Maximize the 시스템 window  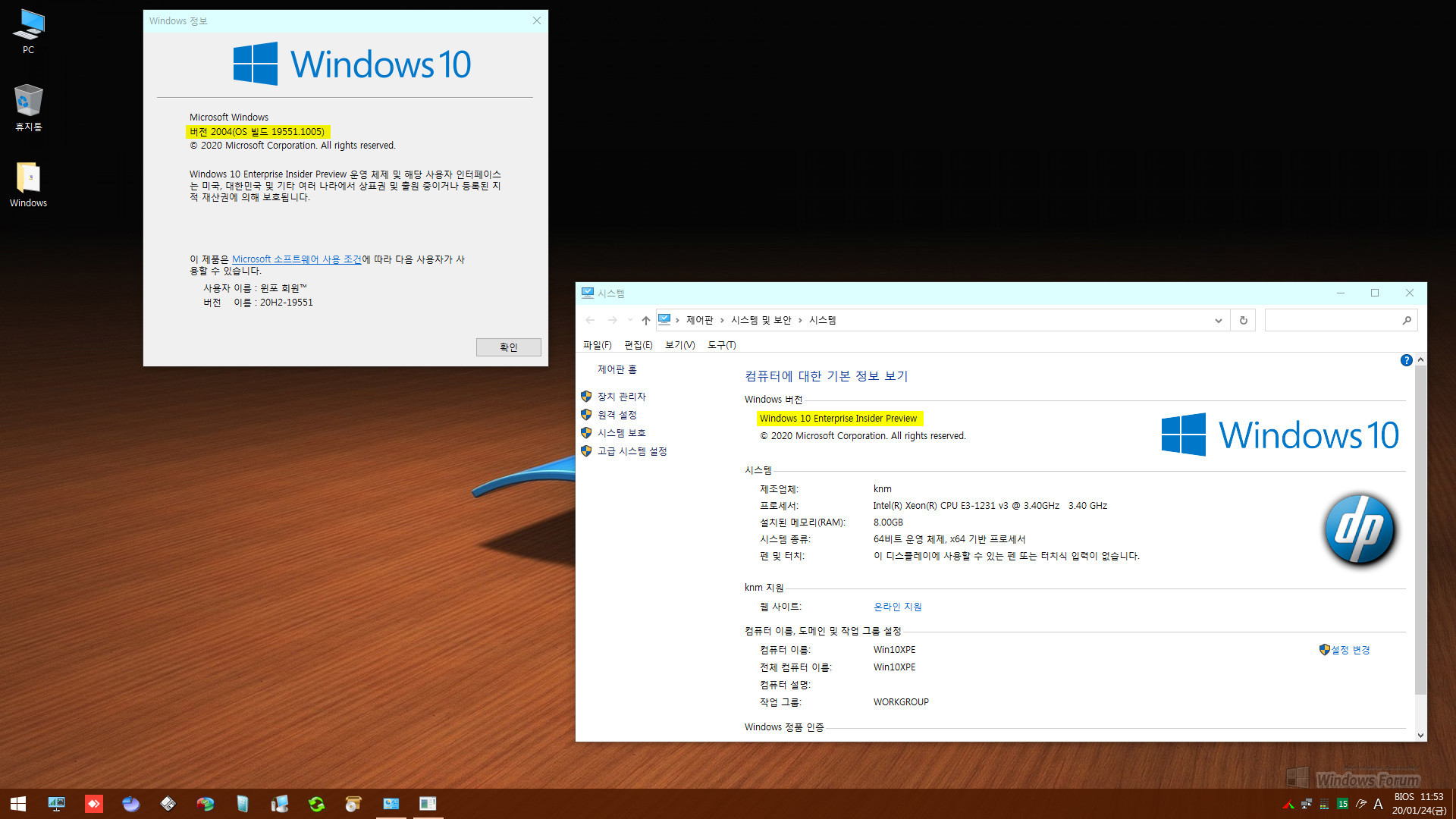pyautogui.click(x=1374, y=293)
